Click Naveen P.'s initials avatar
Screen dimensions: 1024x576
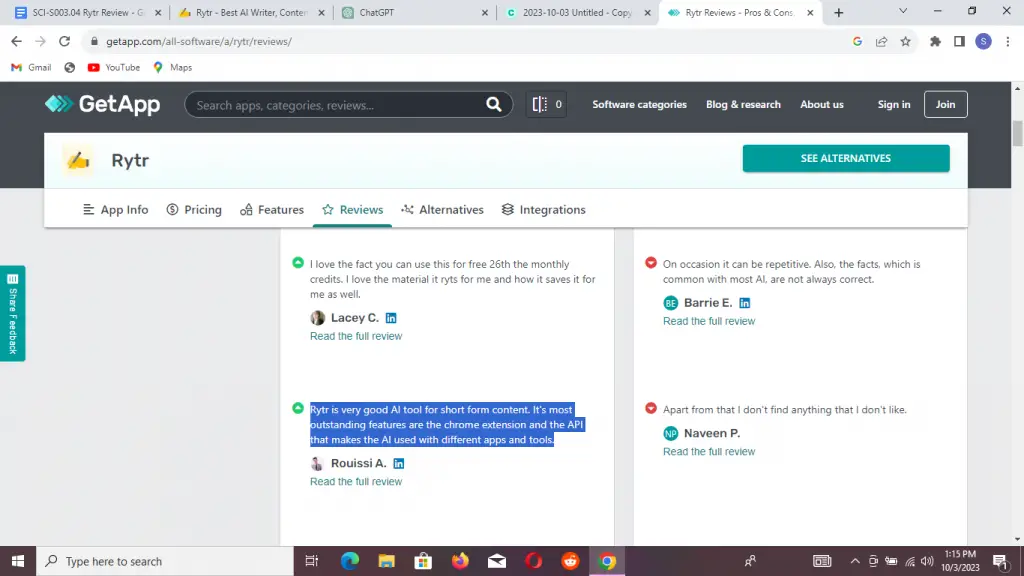click(x=671, y=434)
